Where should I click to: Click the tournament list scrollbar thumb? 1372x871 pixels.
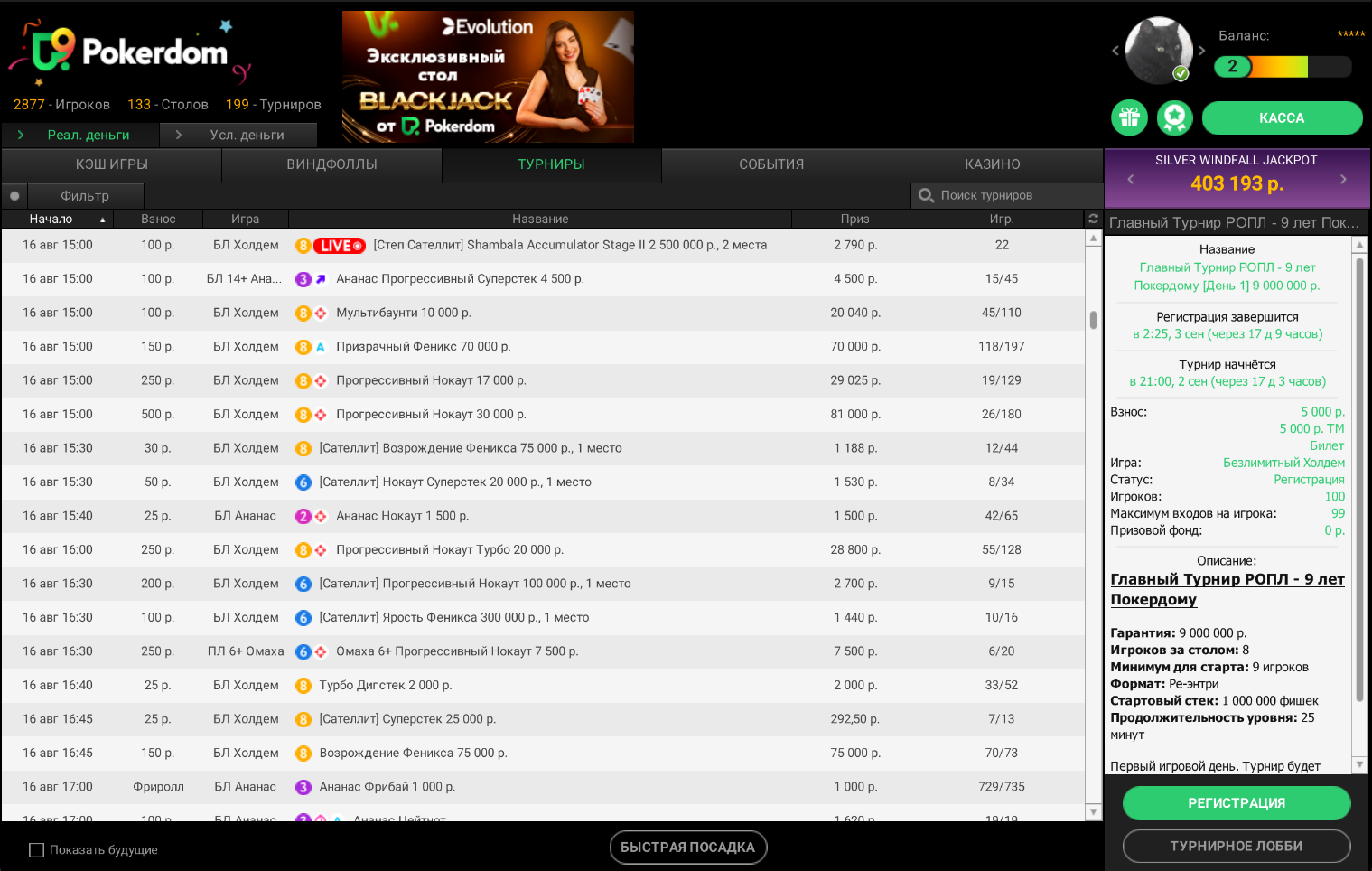(x=1093, y=320)
